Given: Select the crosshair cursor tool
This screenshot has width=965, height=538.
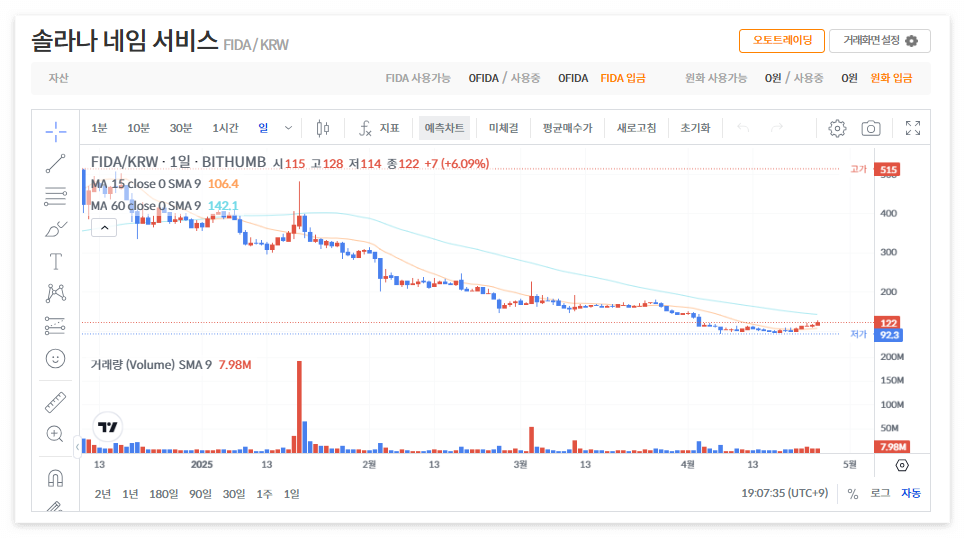Looking at the screenshot, I should pos(55,131).
